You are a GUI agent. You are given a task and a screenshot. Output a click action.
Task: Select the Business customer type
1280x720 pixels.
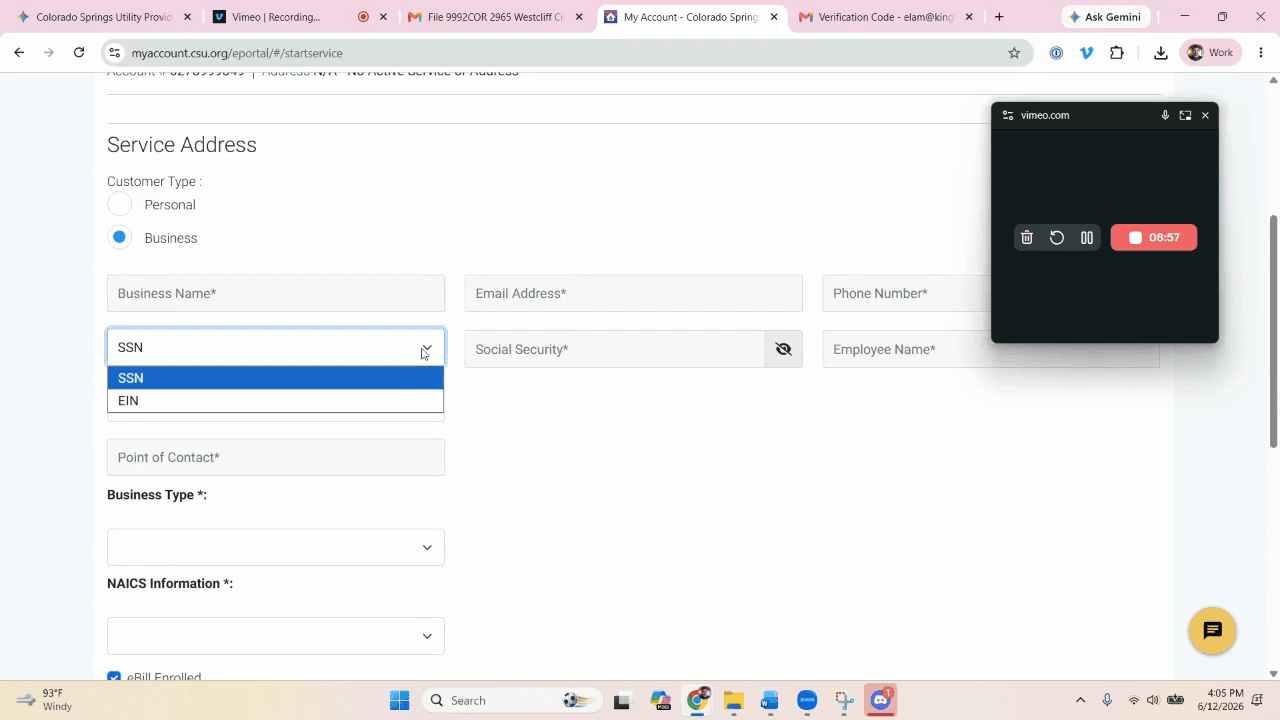coord(119,237)
